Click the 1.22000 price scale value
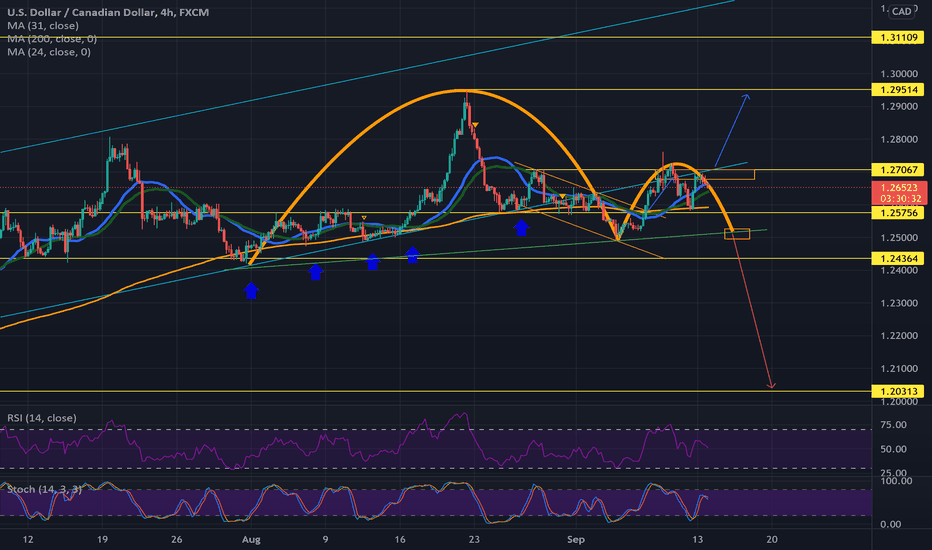932x550 pixels. (899, 336)
